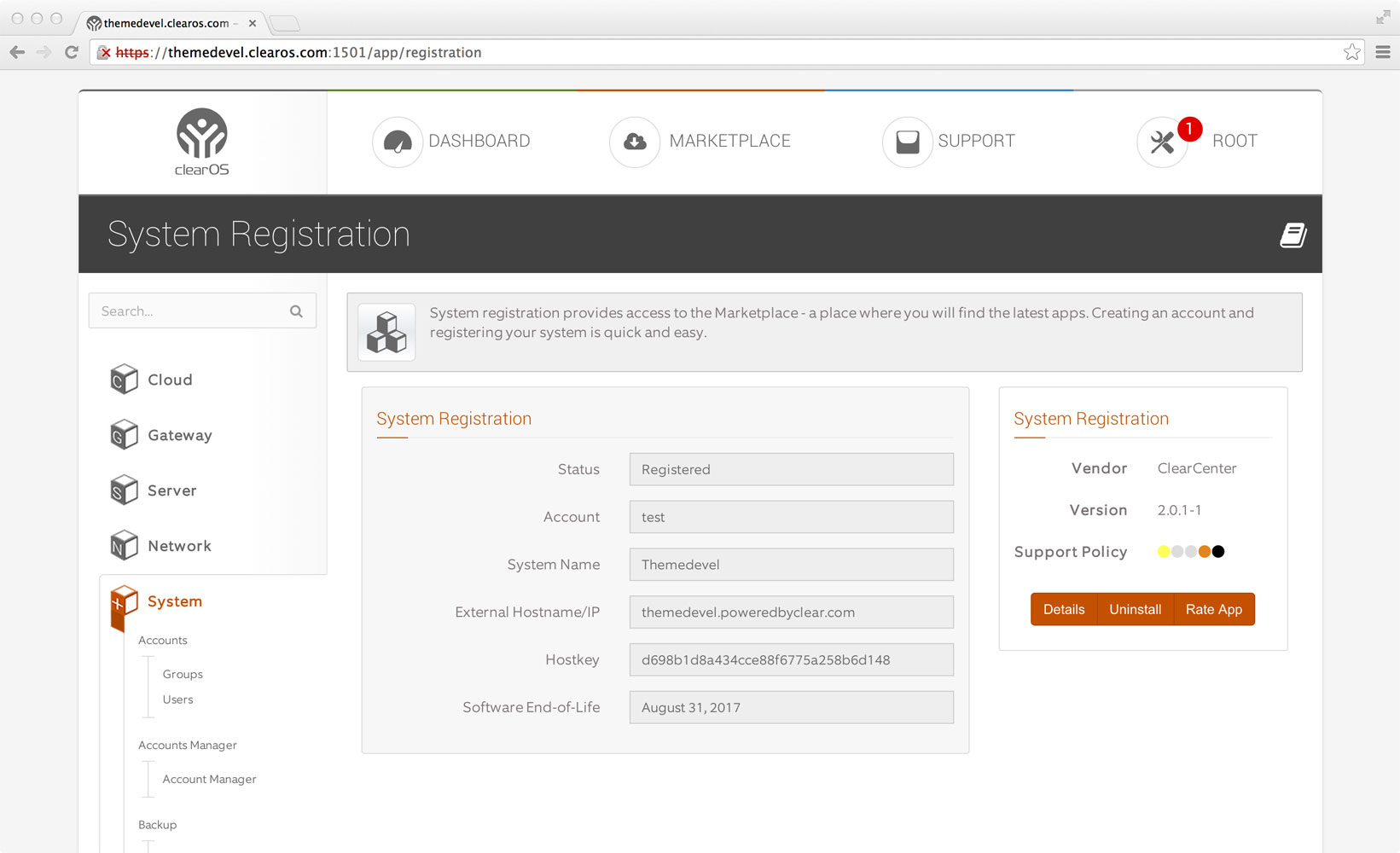Image resolution: width=1400 pixels, height=853 pixels.
Task: Click the Support Policy label
Action: pyautogui.click(x=1071, y=552)
